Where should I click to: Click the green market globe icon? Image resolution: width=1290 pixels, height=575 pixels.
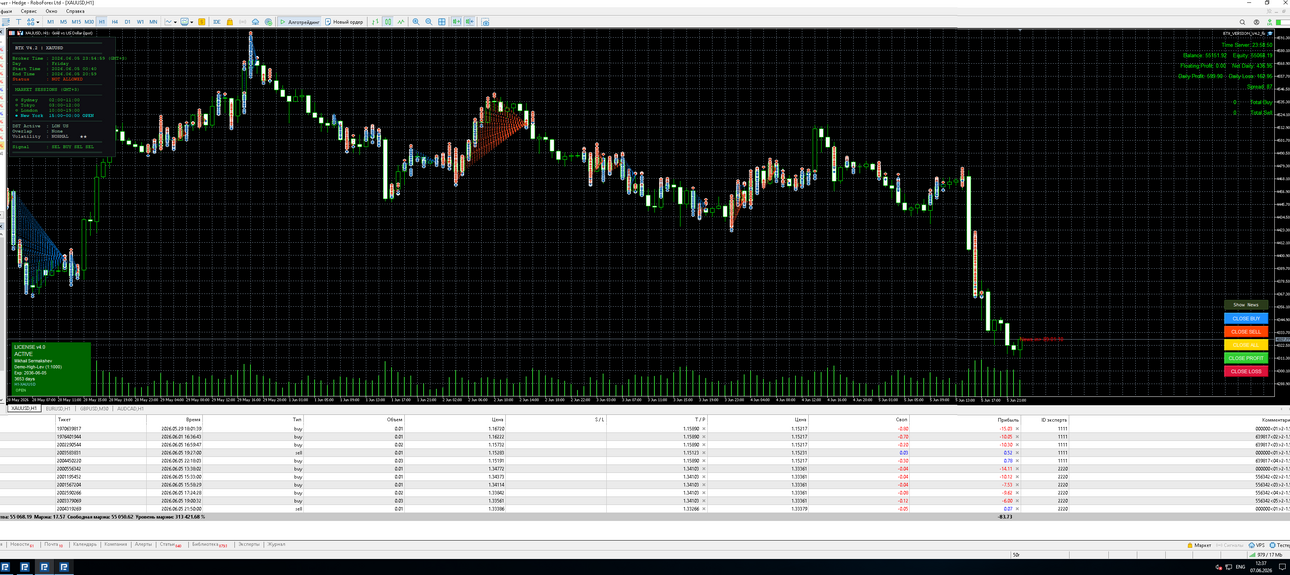pos(268,21)
